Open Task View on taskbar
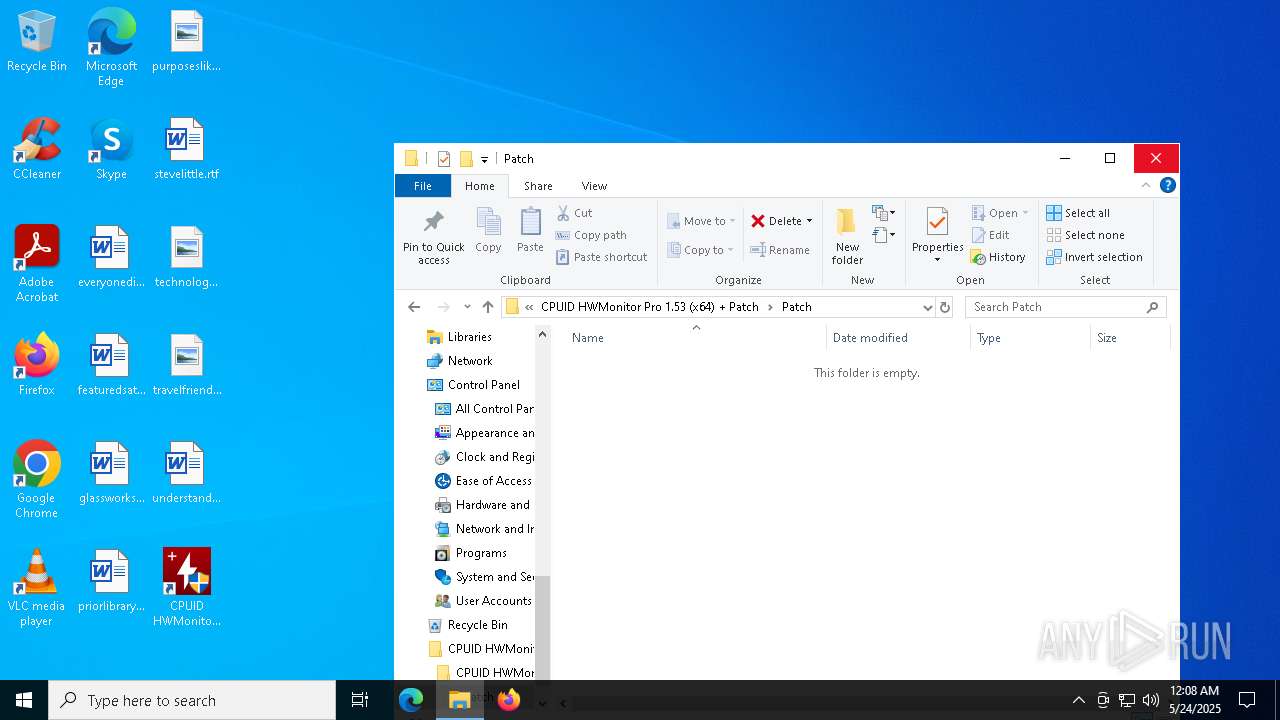 [360, 700]
